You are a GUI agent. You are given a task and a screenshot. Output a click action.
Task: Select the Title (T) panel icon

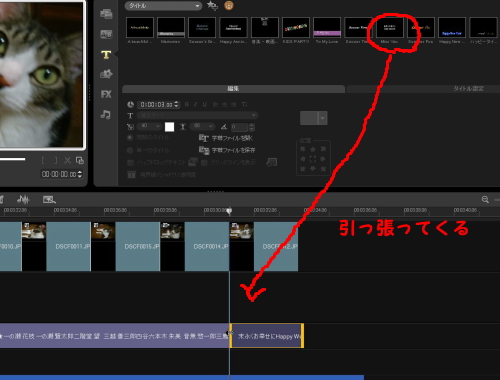[106, 55]
